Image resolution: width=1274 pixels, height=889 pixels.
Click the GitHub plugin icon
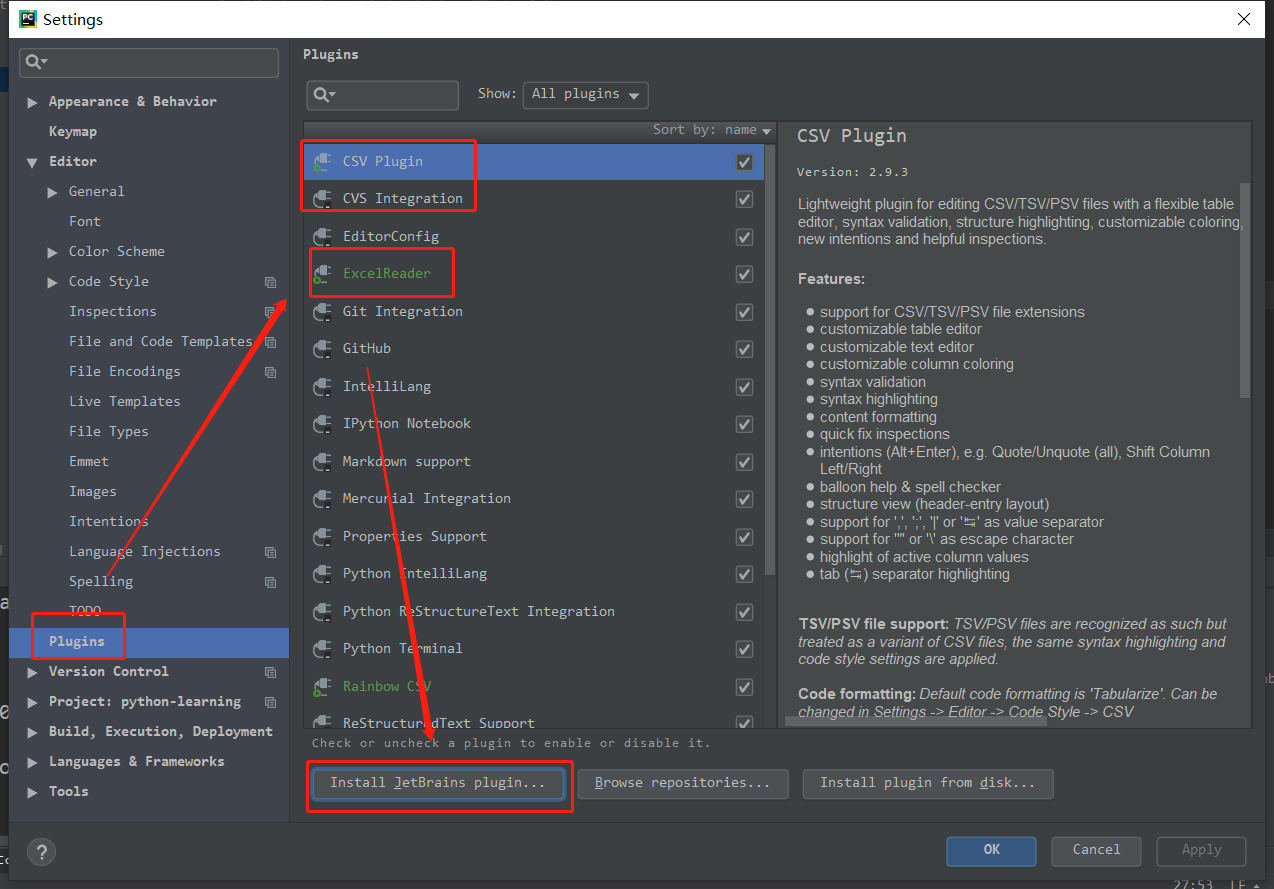pyautogui.click(x=322, y=349)
